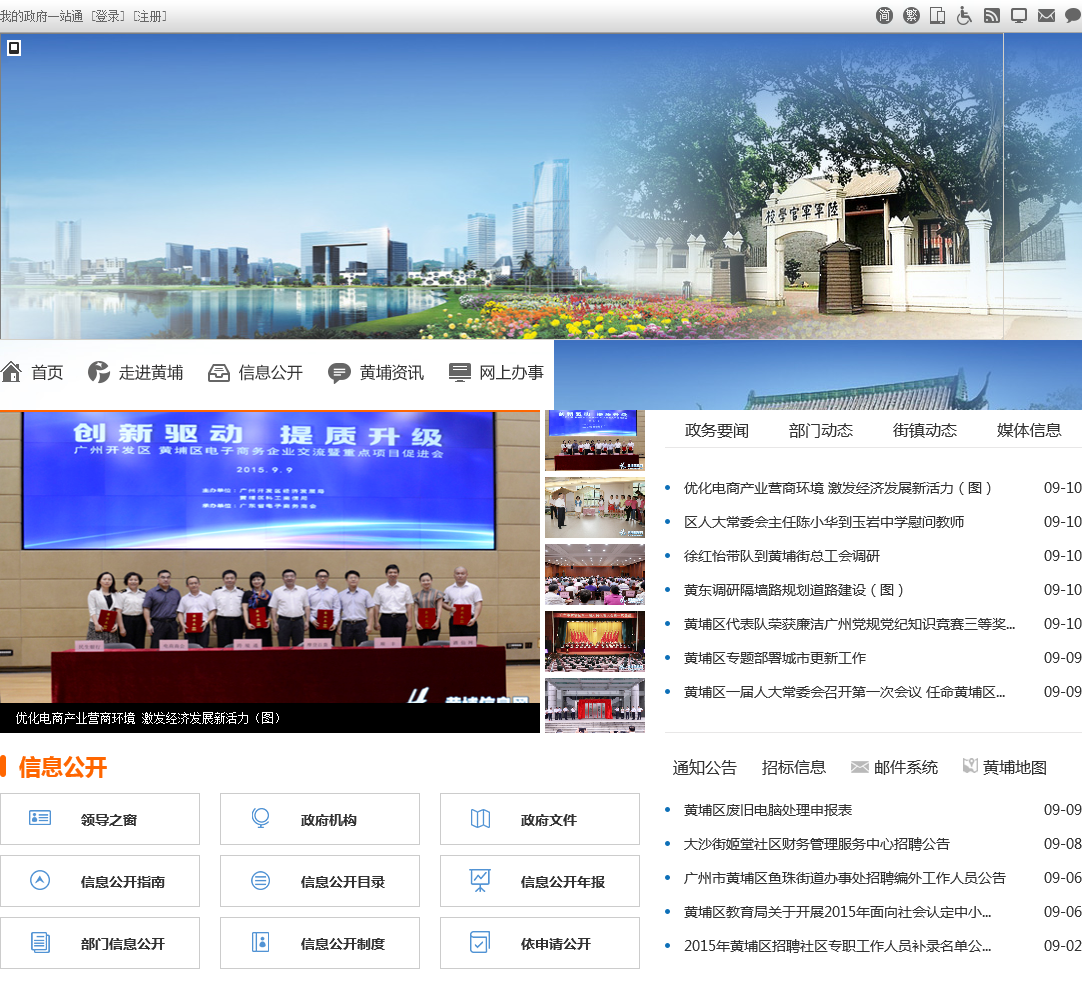Open the 信息公开制度 card
The height and width of the screenshot is (984, 1082).
[319, 943]
